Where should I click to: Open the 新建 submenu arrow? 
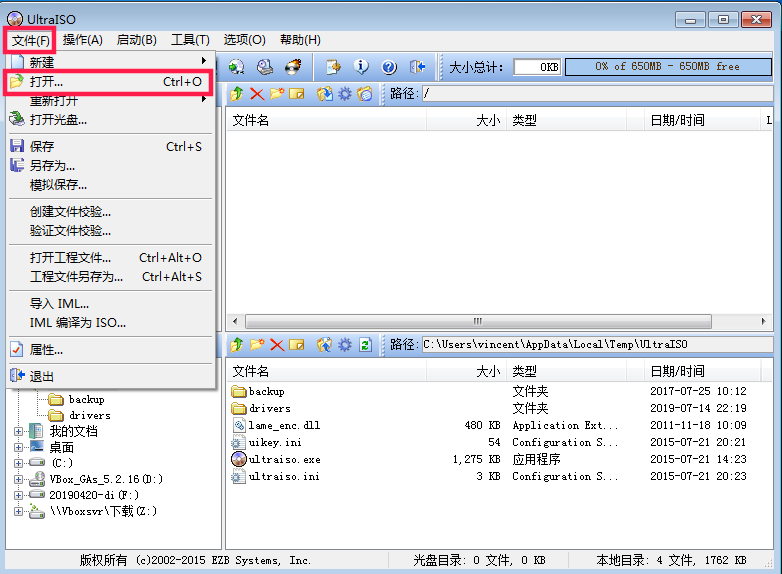[203, 61]
